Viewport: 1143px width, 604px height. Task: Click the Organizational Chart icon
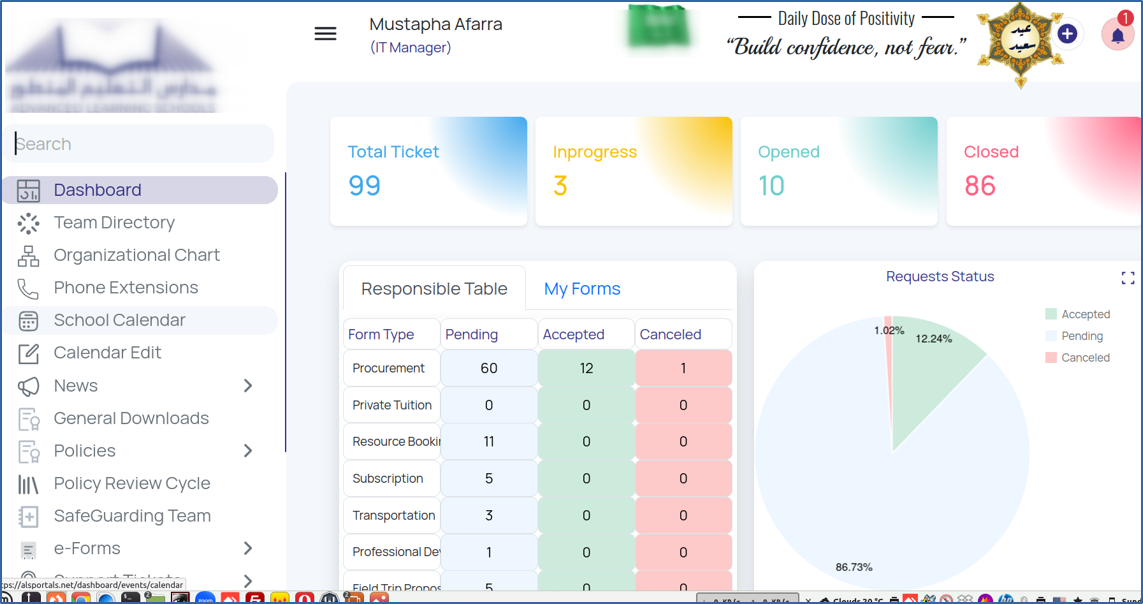(28, 256)
